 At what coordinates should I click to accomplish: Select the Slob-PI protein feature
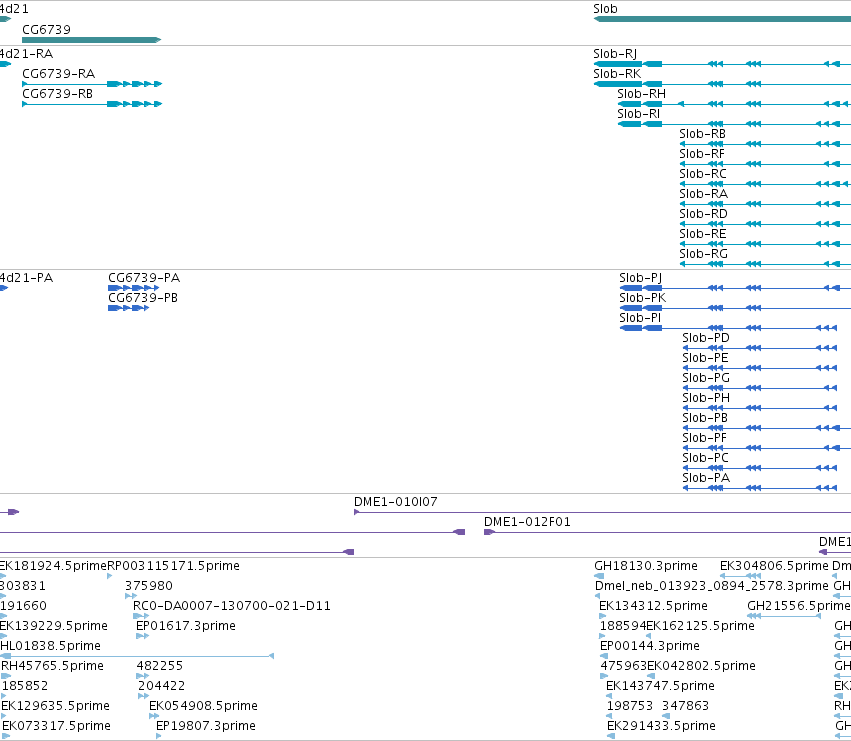640,318
